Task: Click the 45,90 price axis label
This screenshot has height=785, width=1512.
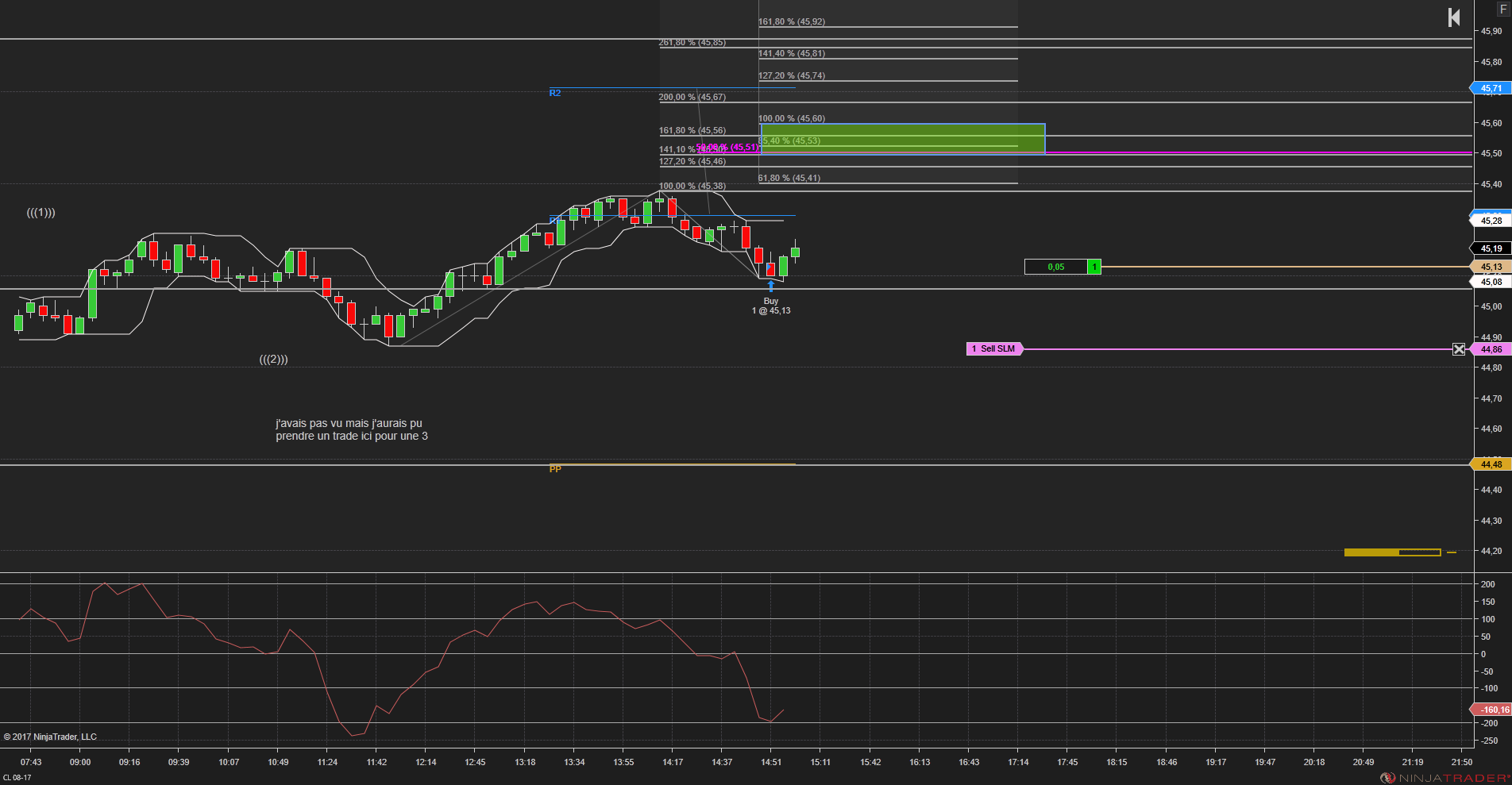Action: coord(1491,31)
